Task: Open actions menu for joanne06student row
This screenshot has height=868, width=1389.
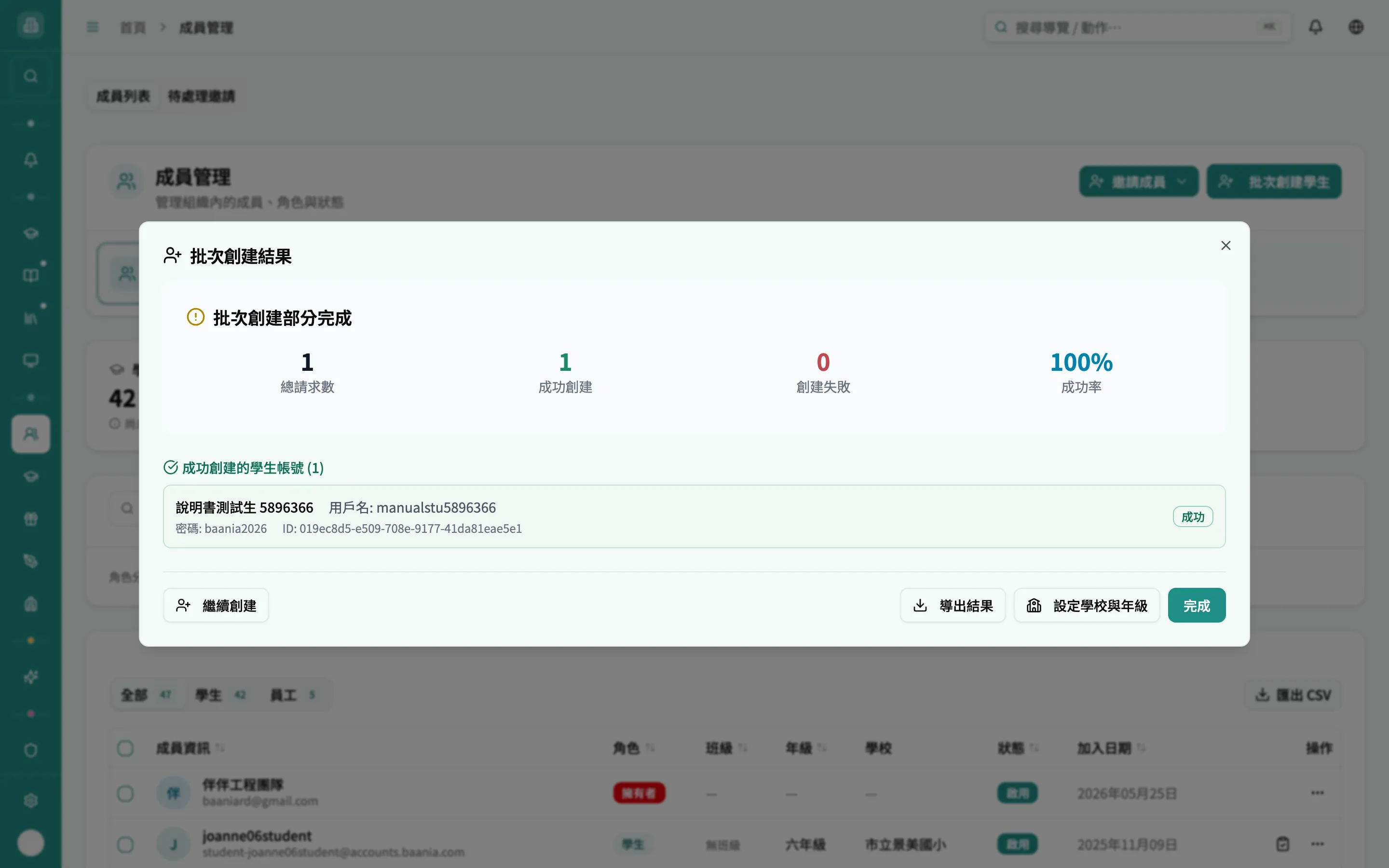Action: [x=1317, y=844]
